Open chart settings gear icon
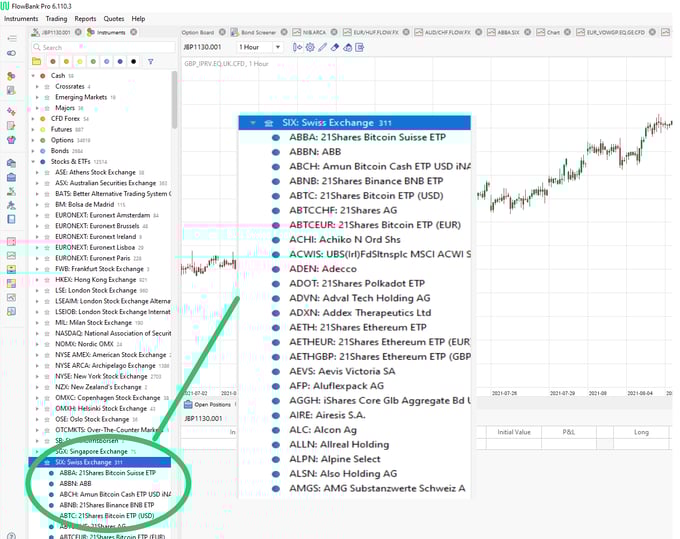680x539 pixels. pos(309,47)
